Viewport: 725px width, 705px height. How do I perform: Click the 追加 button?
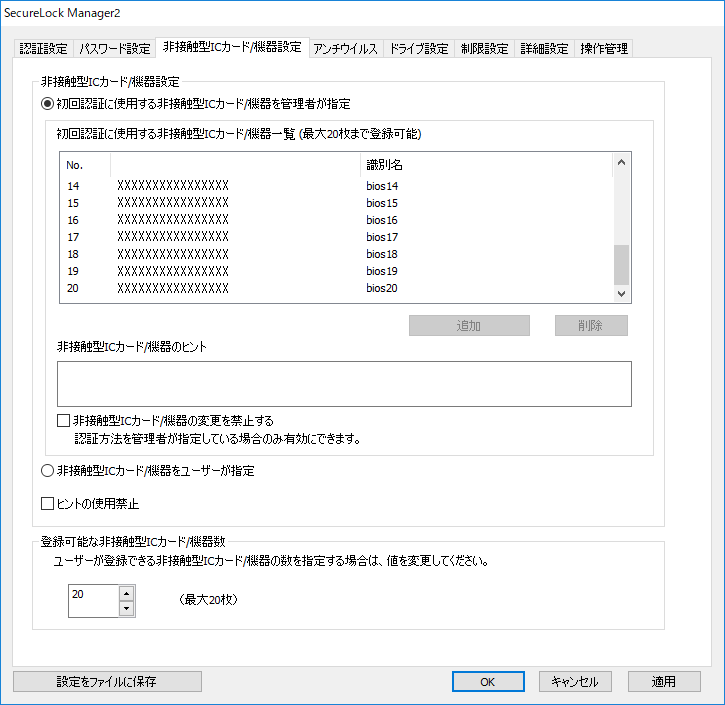(469, 325)
